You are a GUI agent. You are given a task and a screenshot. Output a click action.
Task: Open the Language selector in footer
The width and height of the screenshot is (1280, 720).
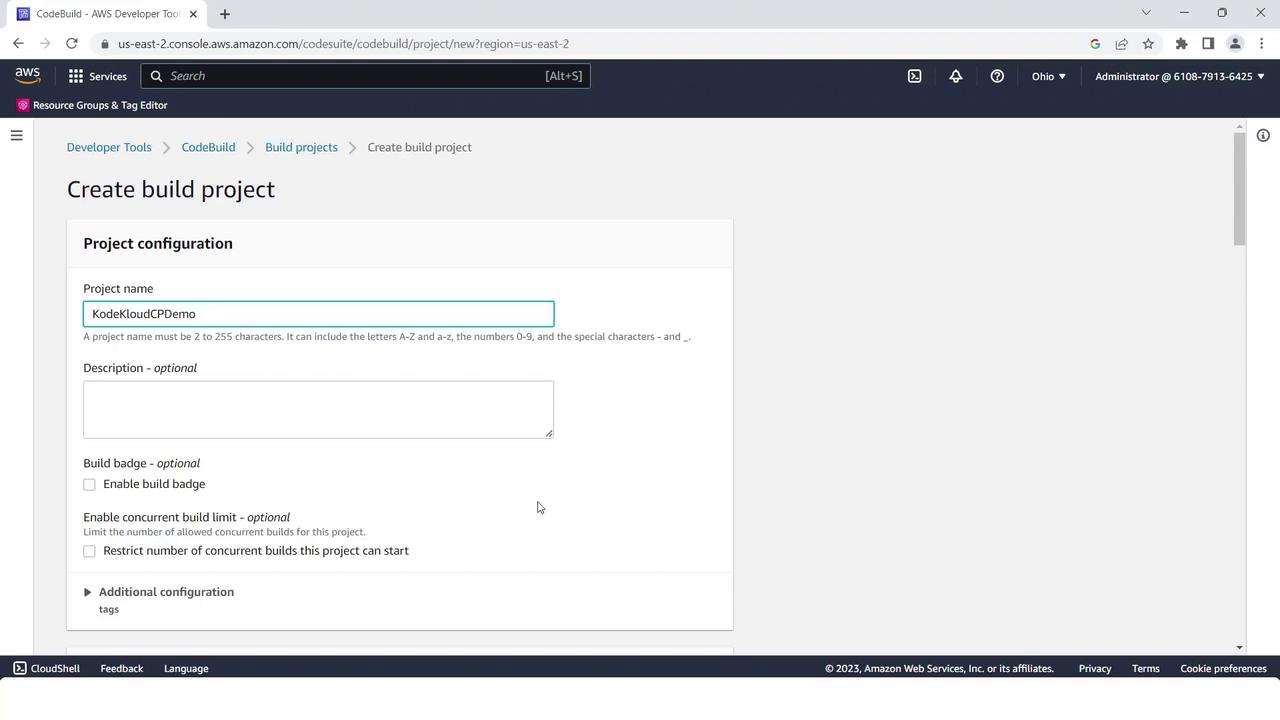(186, 668)
